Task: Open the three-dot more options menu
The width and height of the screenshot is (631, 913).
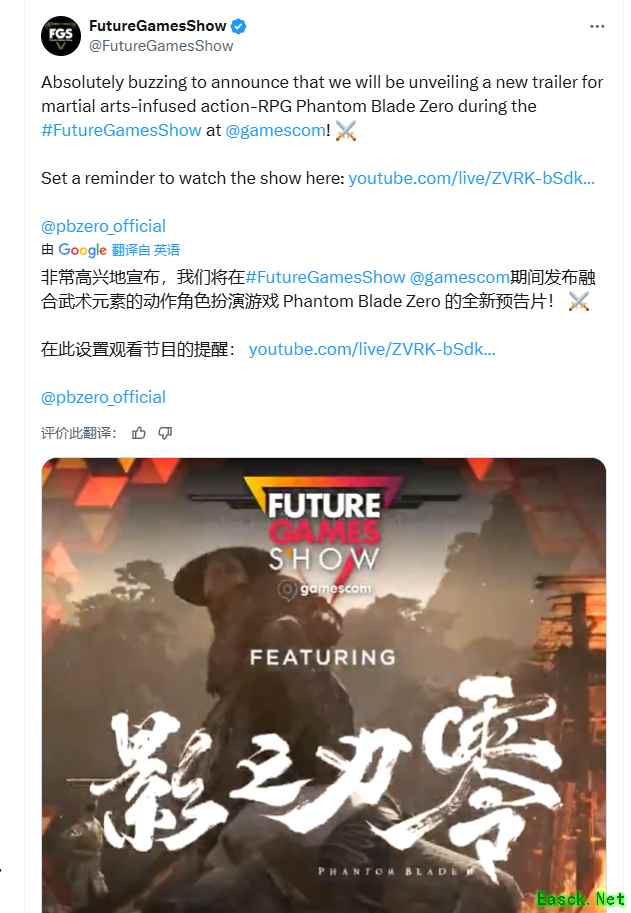Action: tap(597, 27)
